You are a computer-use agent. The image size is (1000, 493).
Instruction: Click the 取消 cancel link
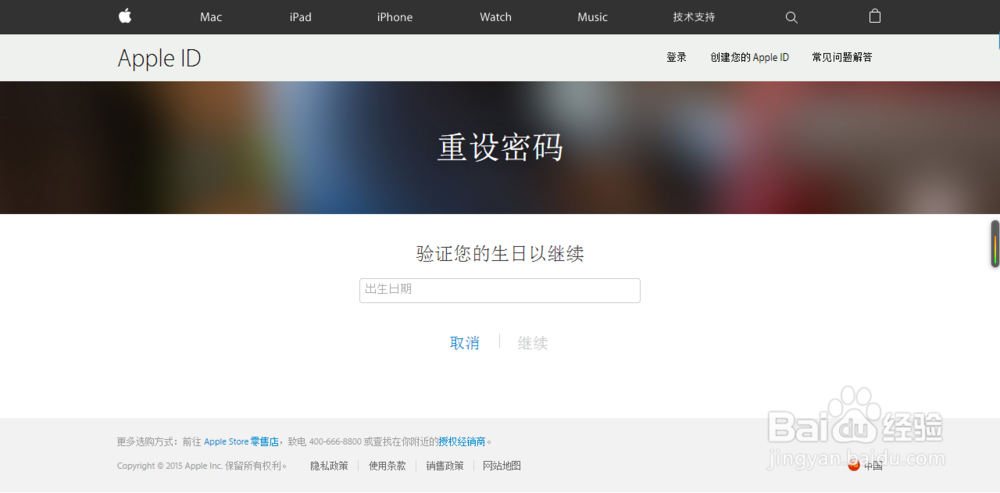[x=464, y=343]
